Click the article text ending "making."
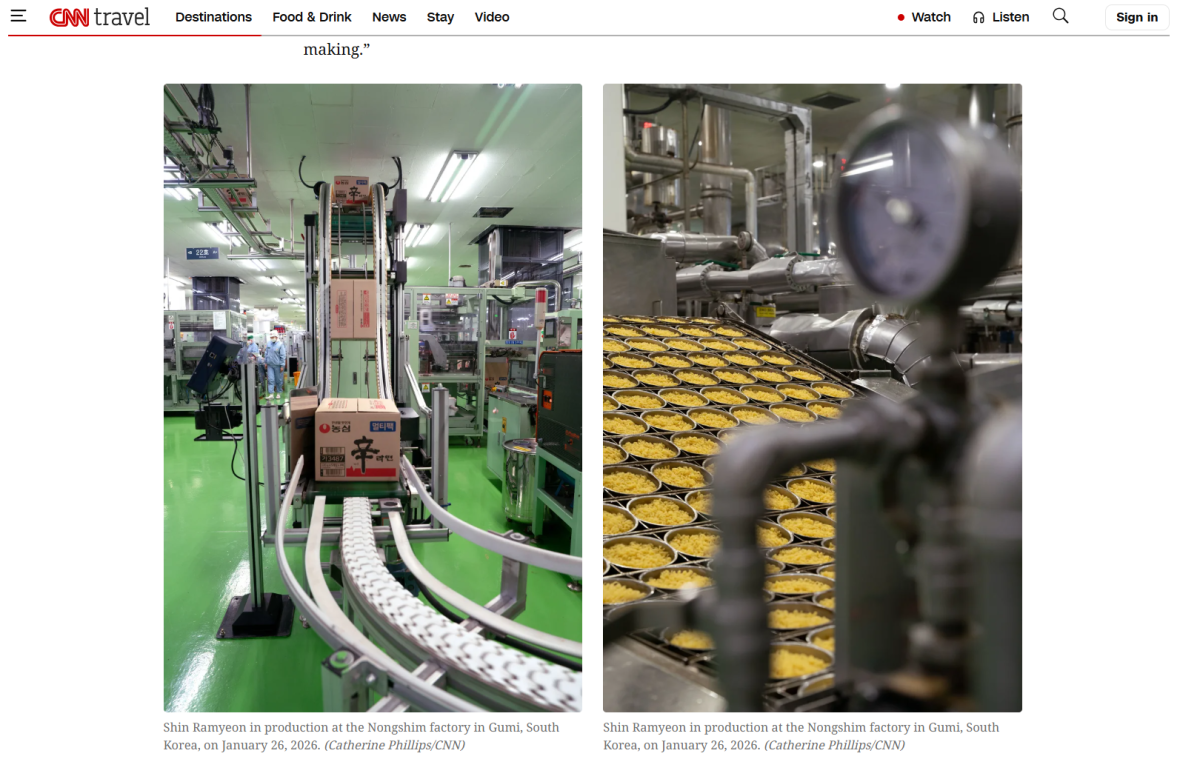The width and height of the screenshot is (1200, 759). [x=337, y=49]
